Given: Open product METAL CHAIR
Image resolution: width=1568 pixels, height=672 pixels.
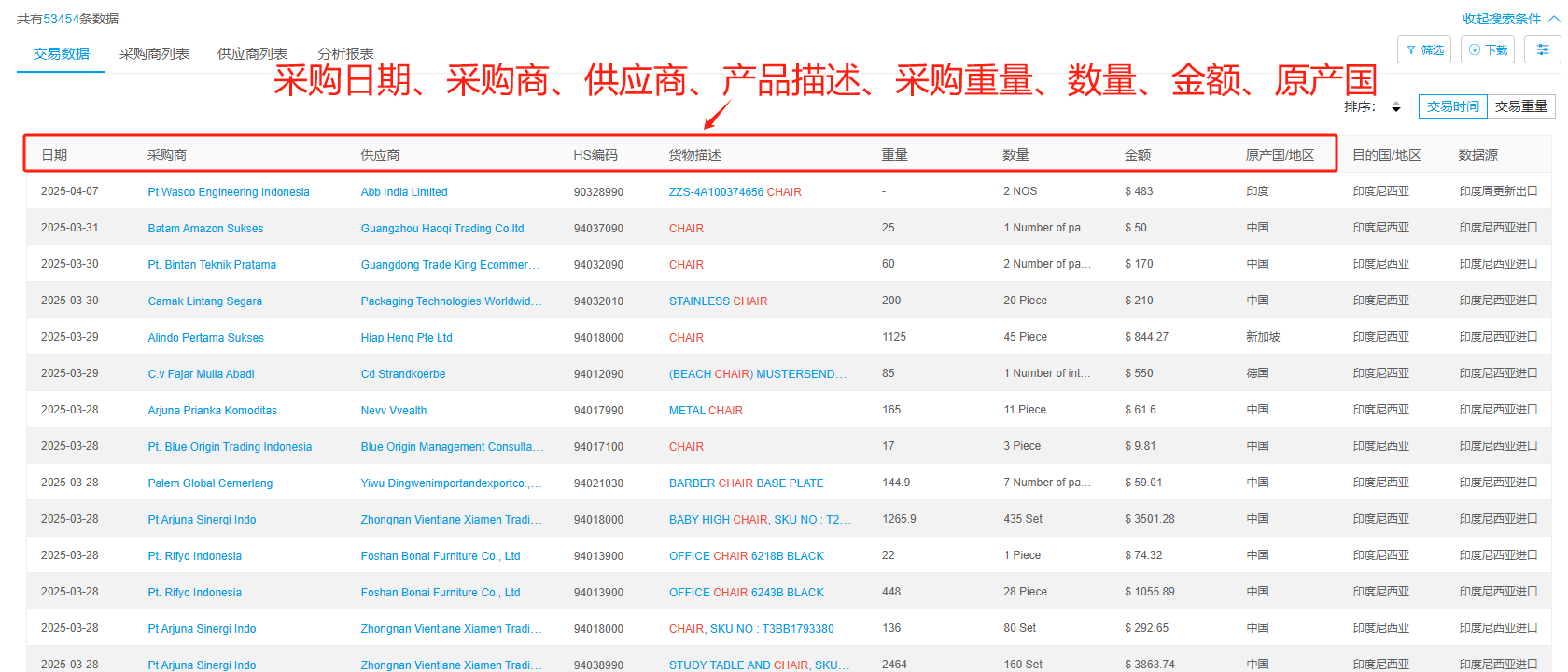Looking at the screenshot, I should pos(706,411).
